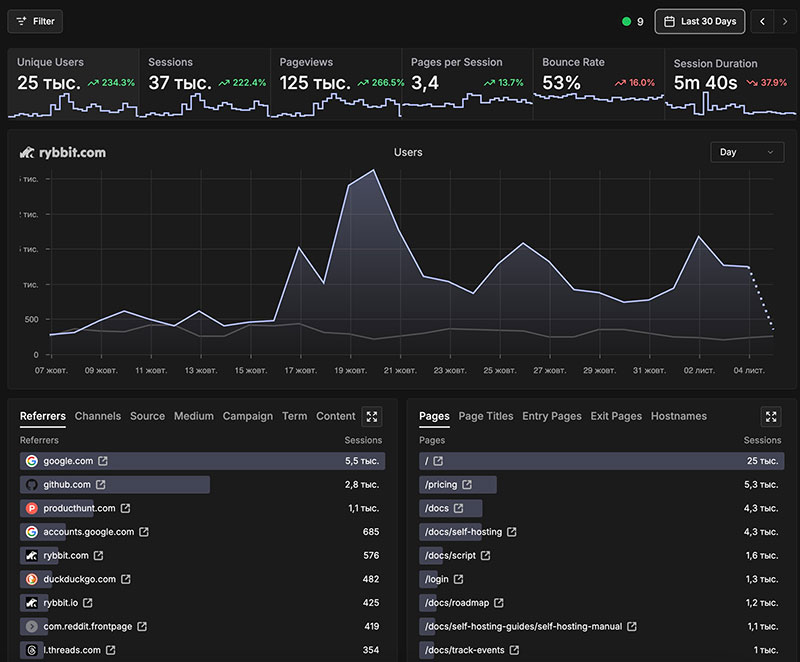Expand the Pages panel to fullscreen

point(771,417)
